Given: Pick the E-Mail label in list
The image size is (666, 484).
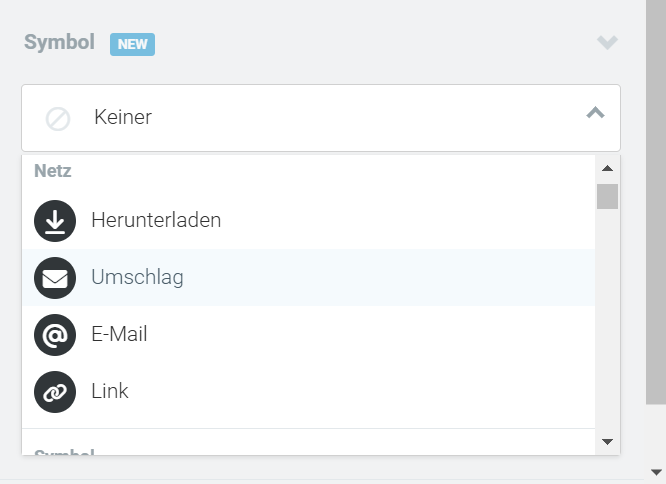Looking at the screenshot, I should [119, 334].
